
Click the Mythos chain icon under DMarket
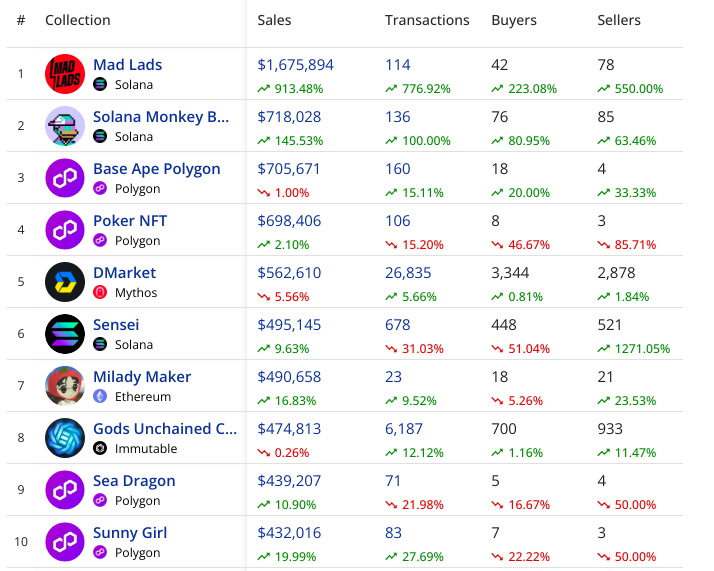(x=100, y=292)
